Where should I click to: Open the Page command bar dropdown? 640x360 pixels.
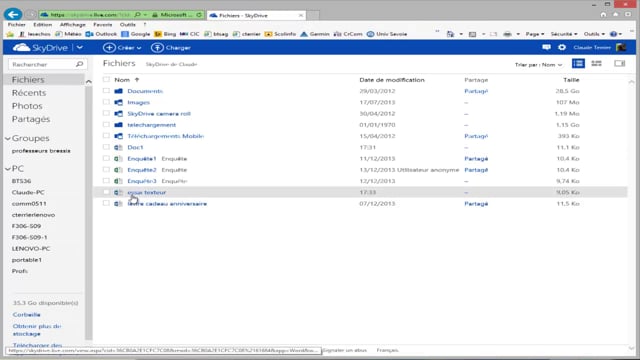(534, 34)
